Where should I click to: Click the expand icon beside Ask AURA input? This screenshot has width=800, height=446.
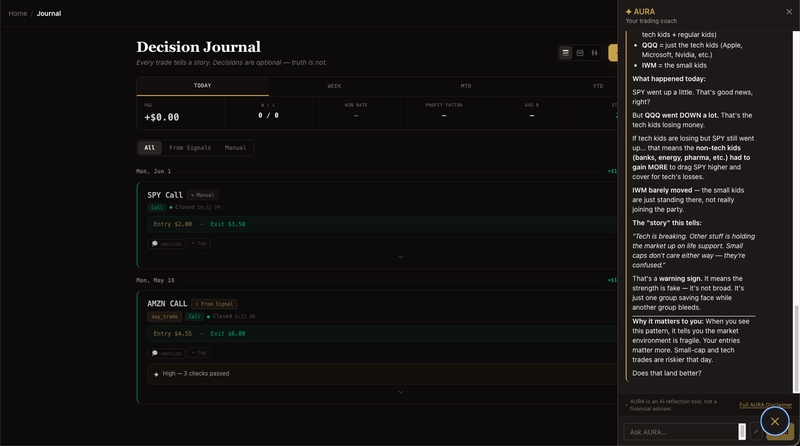pos(756,432)
